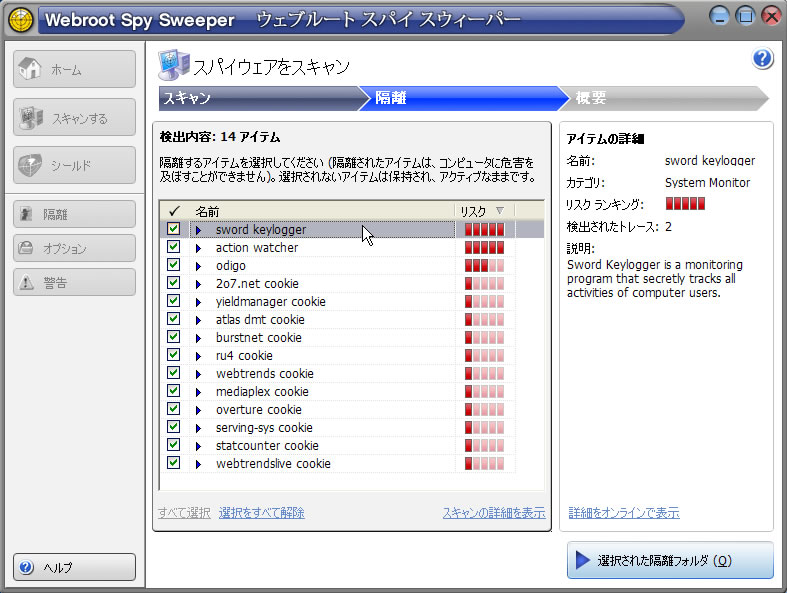787x593 pixels.
Task: Expand webtrends cookie row arrow
Action: [198, 375]
